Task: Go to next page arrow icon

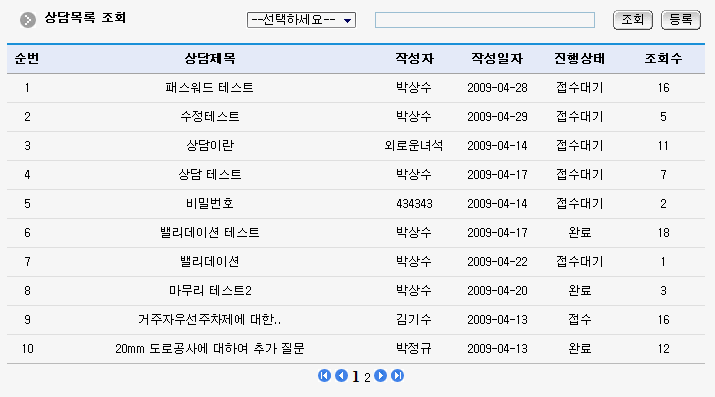Action: (380, 376)
